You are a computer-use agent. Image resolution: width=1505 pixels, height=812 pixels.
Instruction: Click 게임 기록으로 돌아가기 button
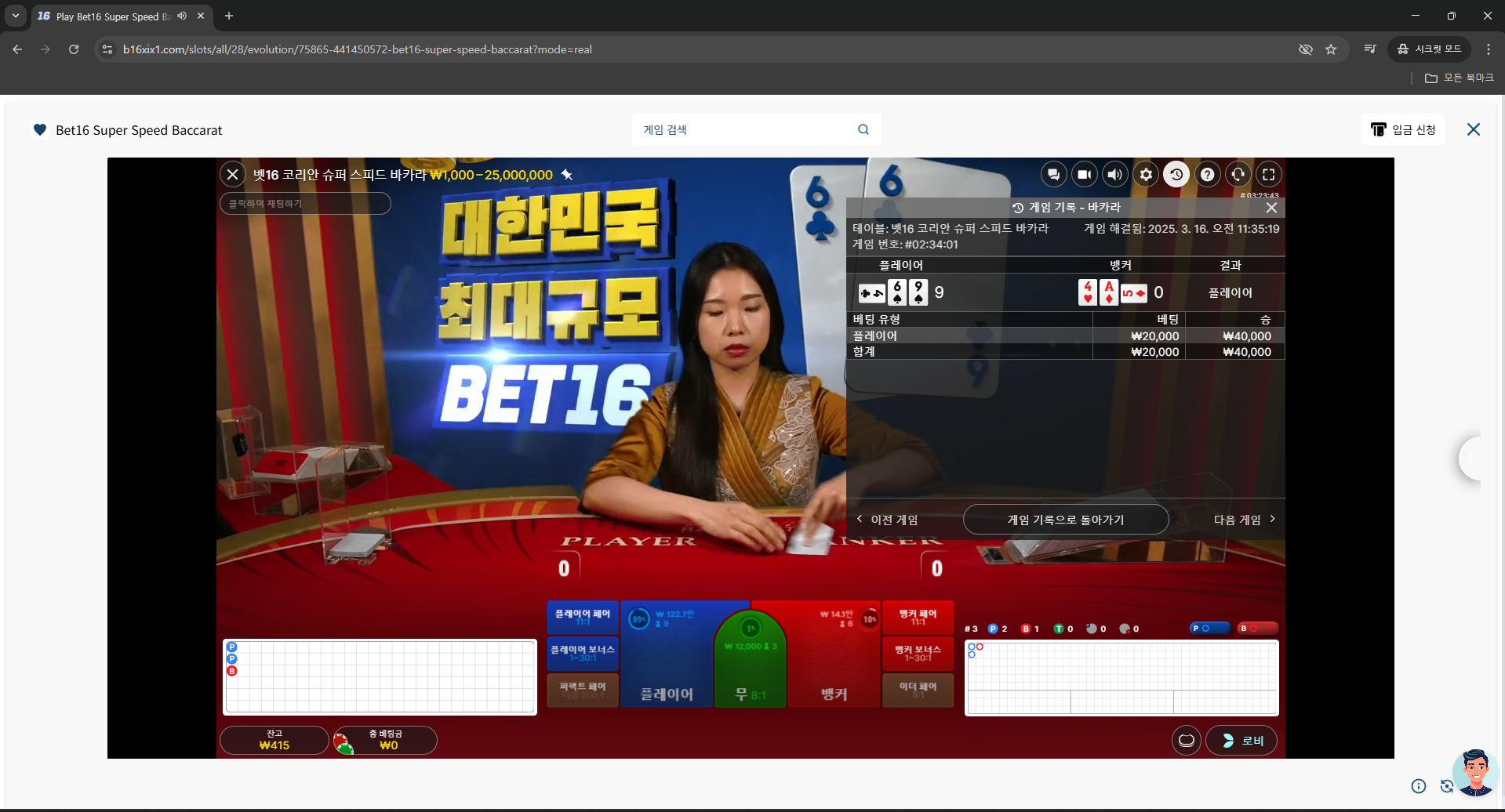1066,520
